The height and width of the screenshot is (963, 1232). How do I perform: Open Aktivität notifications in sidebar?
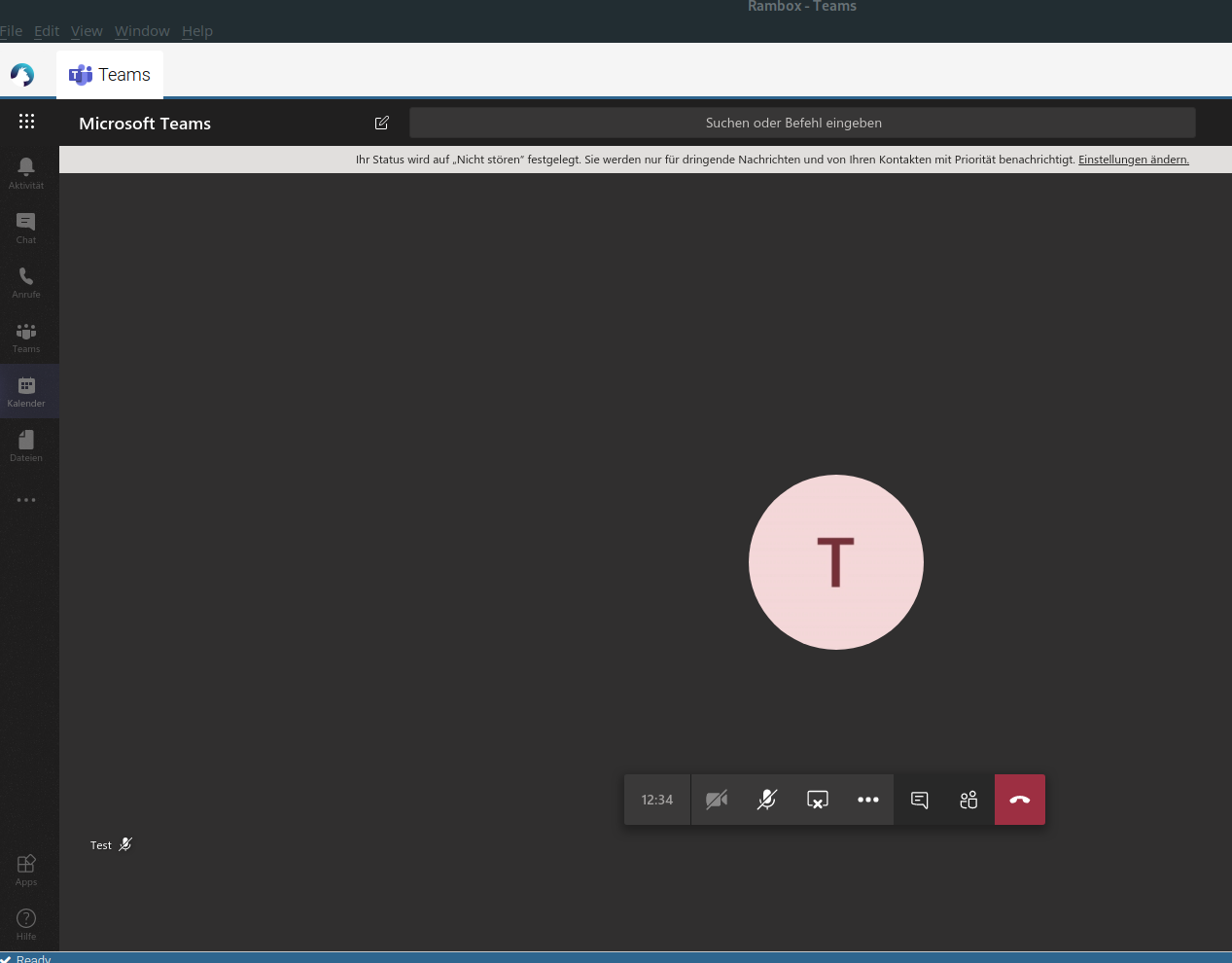click(26, 173)
